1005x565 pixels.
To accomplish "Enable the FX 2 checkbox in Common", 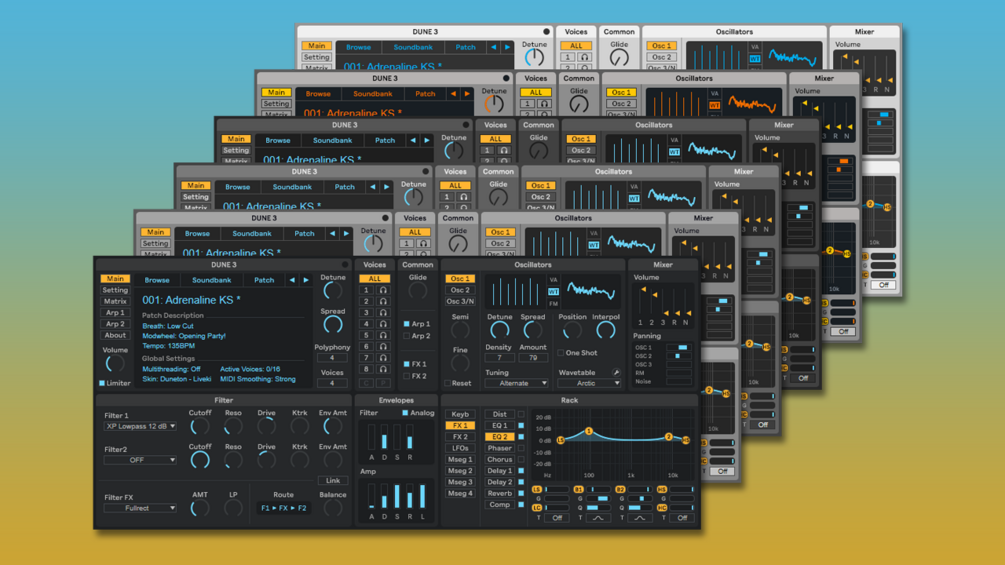I will [x=406, y=376].
